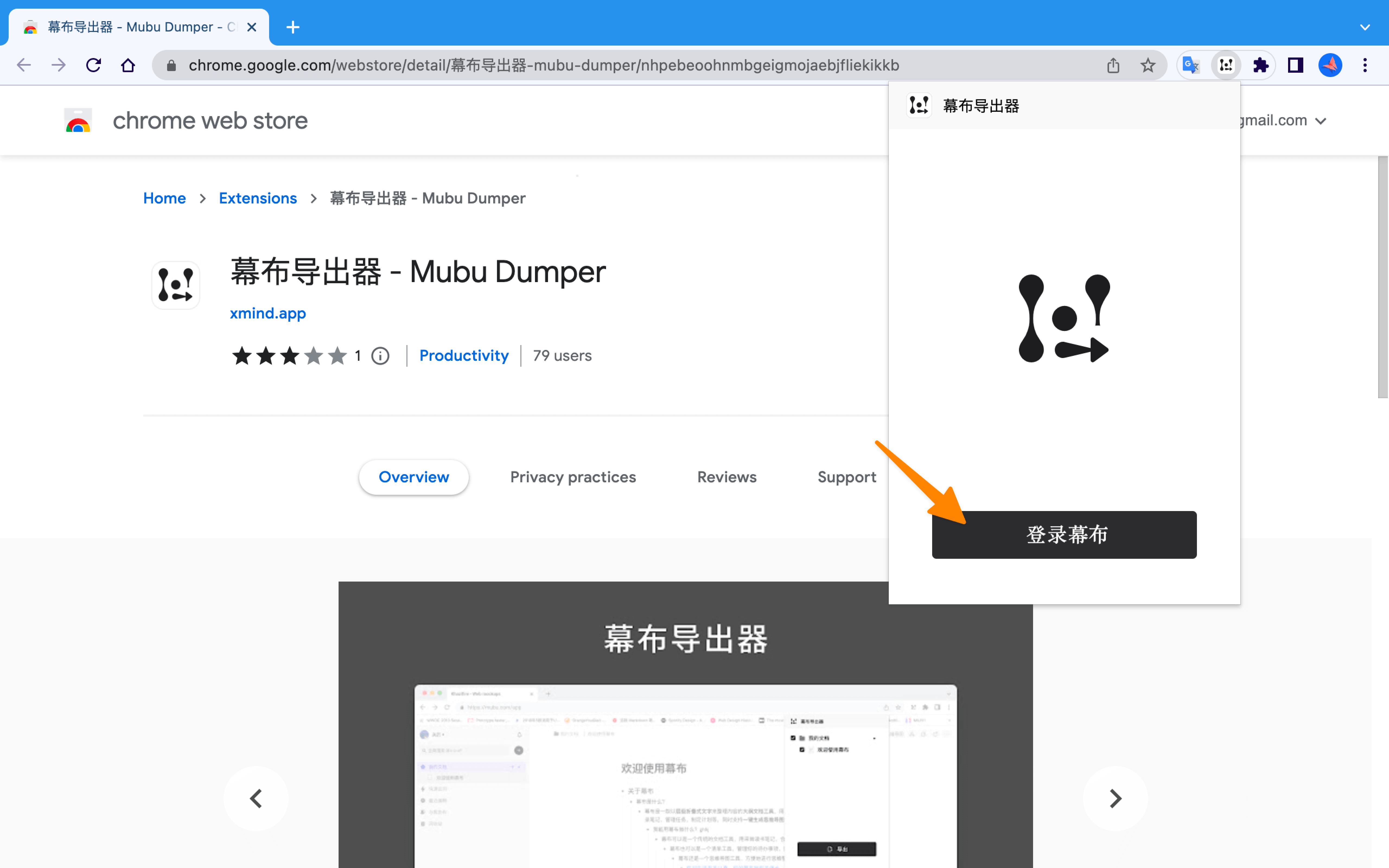This screenshot has height=868, width=1389.
Task: Bookmark this page with the star icon
Action: (x=1147, y=65)
